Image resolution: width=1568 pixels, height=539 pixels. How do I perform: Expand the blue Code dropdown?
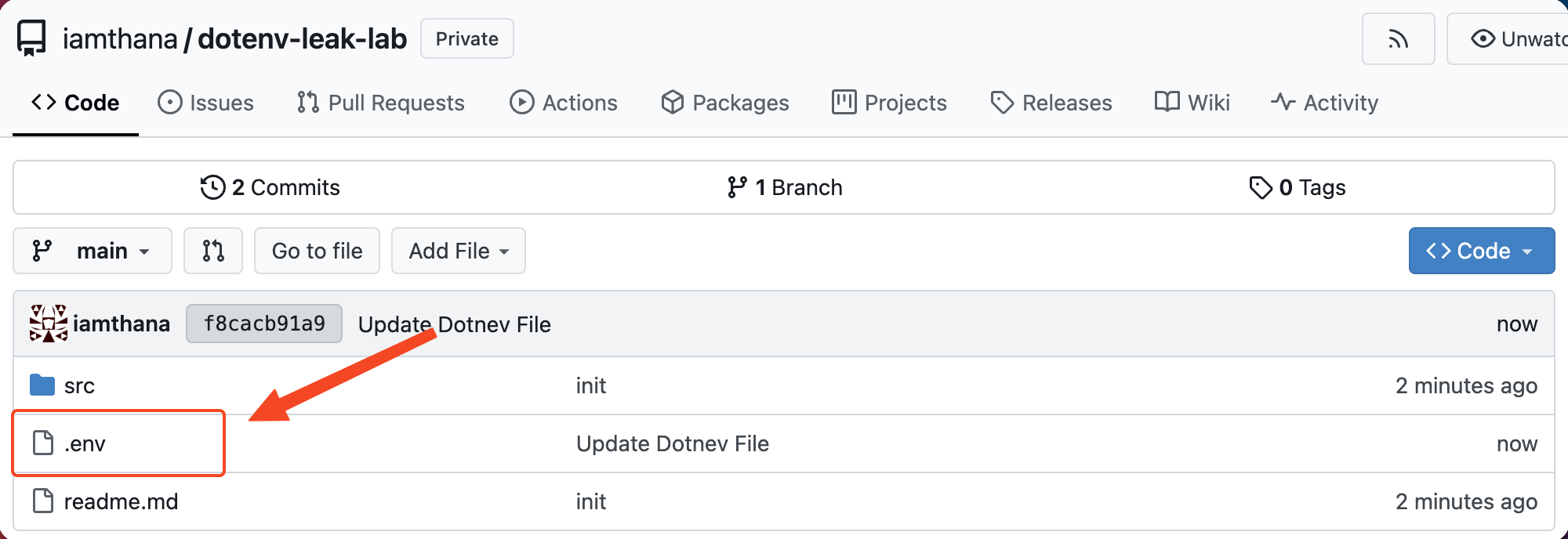(1480, 251)
